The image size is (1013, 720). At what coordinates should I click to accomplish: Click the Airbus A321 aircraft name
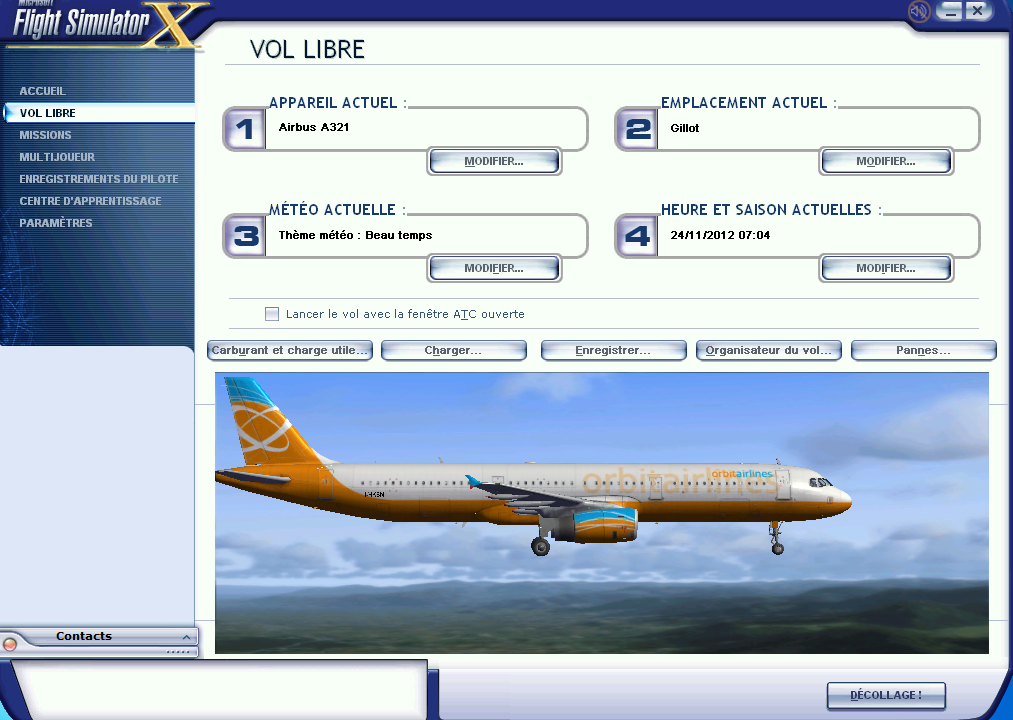314,127
